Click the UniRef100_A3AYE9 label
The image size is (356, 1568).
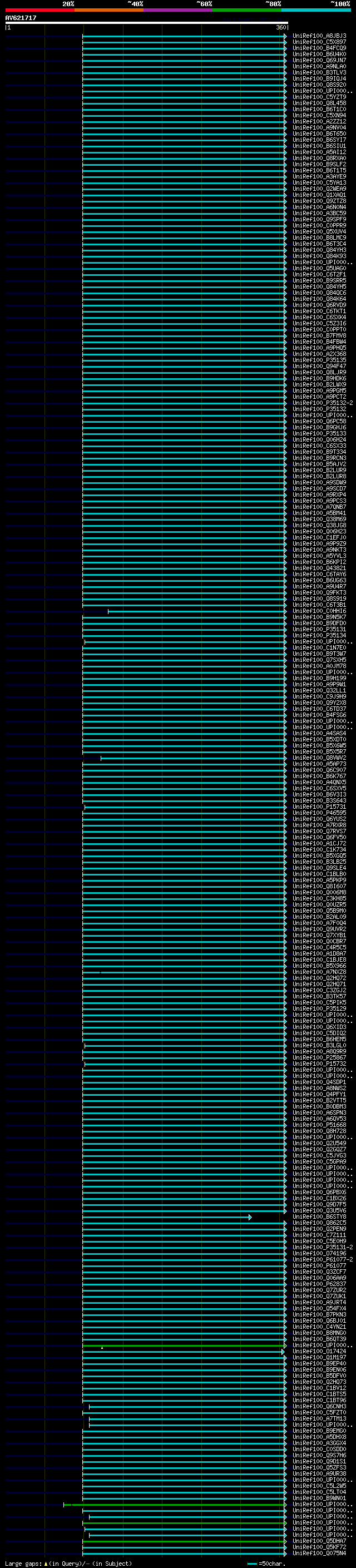(x=319, y=176)
